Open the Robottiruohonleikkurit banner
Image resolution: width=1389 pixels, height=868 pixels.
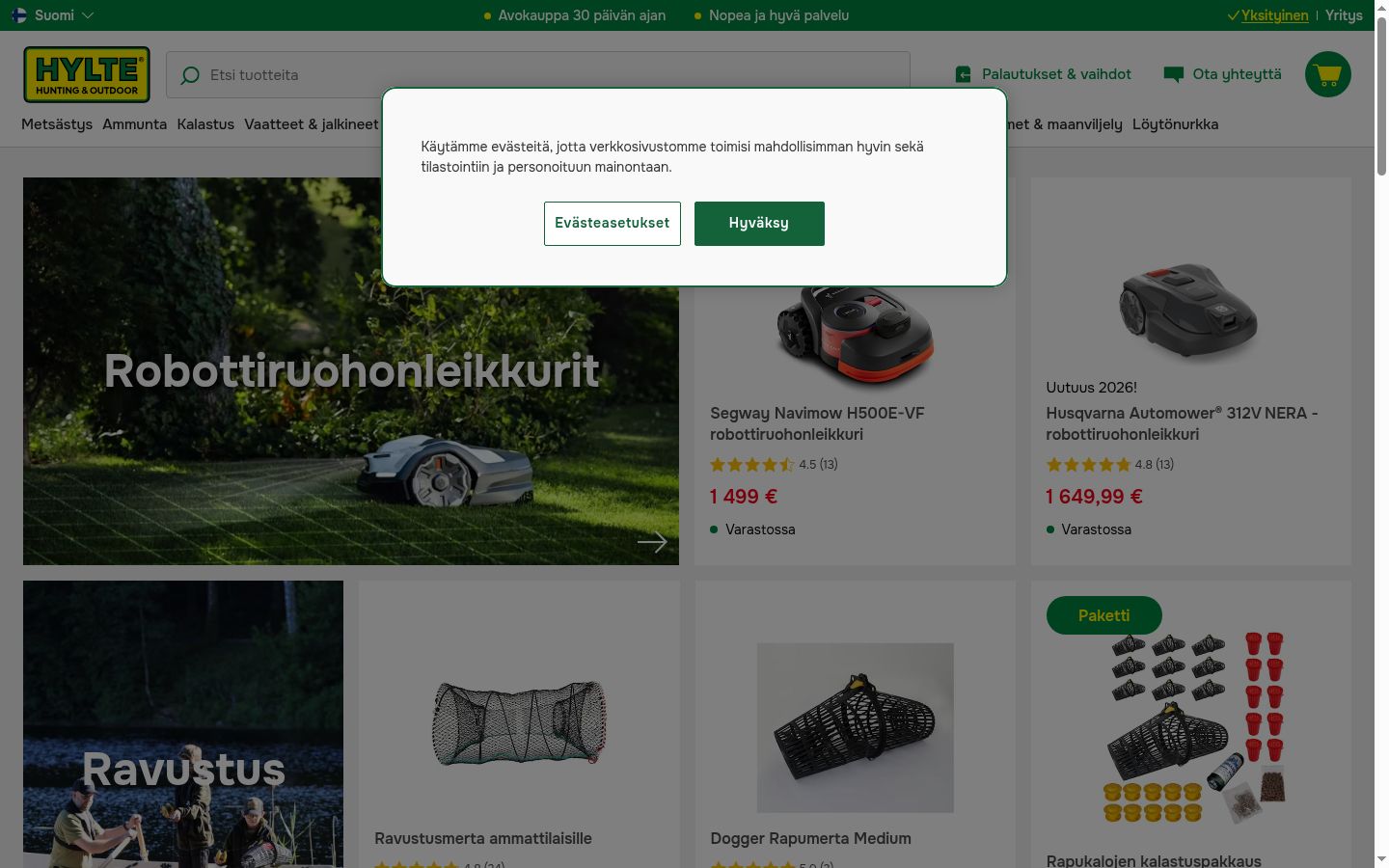pos(351,371)
